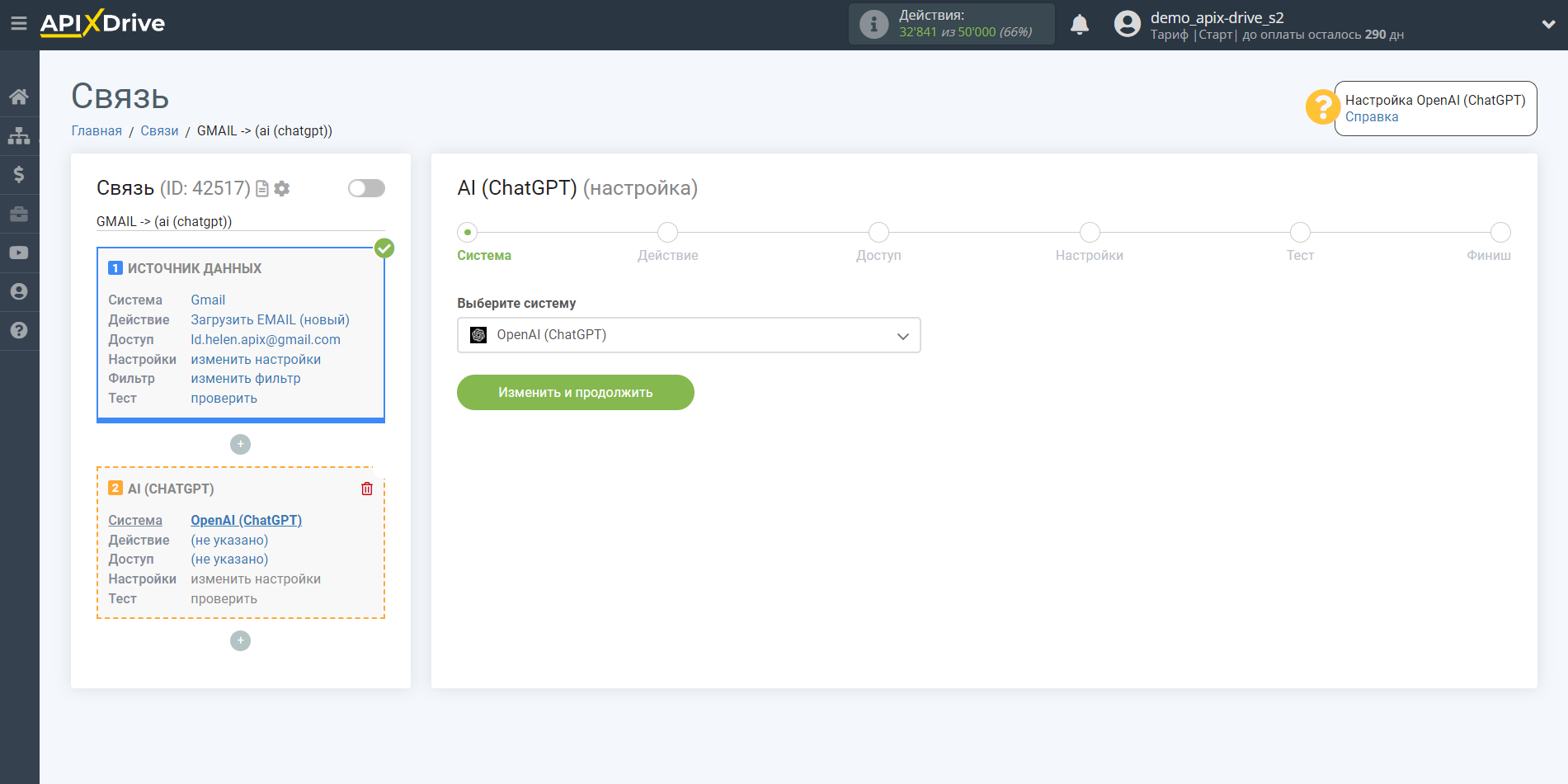Open the Справка help link
1568x784 pixels.
pos(1372,117)
